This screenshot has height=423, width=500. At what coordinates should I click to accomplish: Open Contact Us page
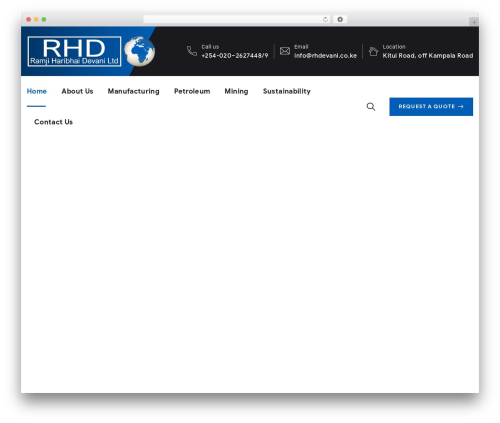53,122
